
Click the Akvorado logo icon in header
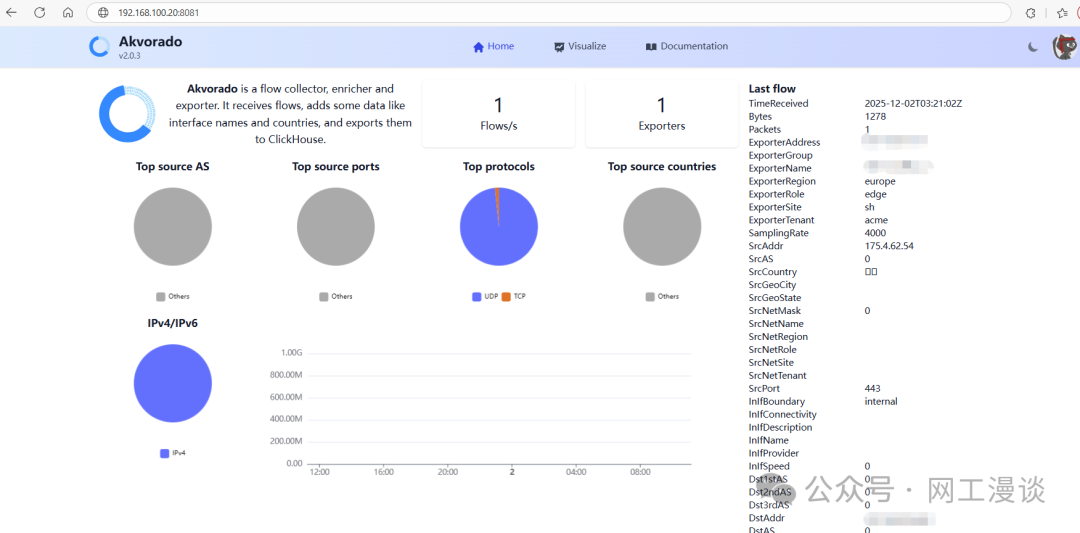coord(99,46)
